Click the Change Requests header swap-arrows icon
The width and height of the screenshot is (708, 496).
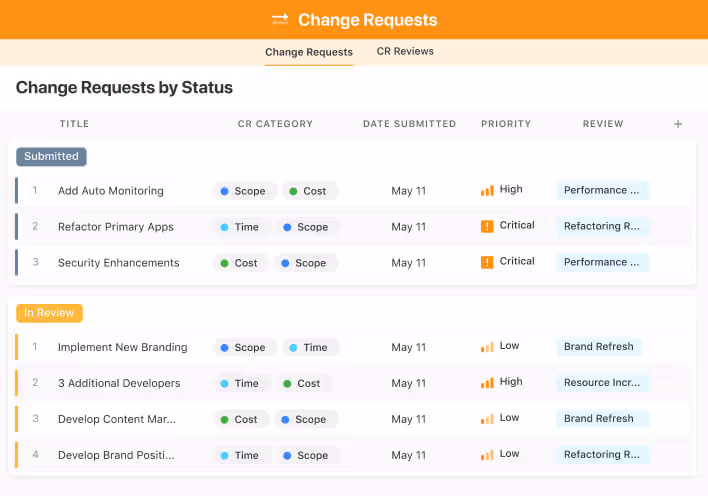click(280, 20)
